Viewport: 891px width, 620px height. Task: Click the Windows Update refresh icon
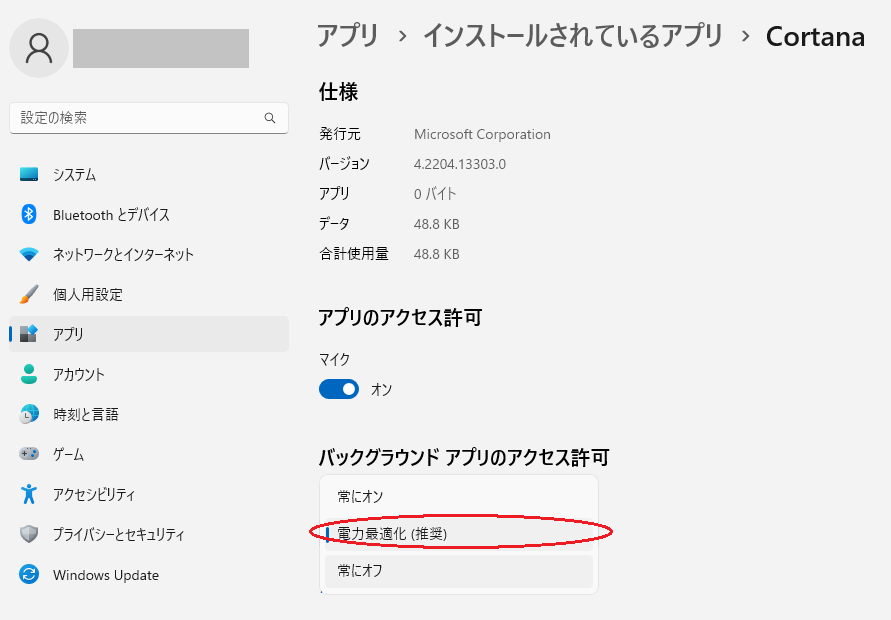tap(29, 574)
